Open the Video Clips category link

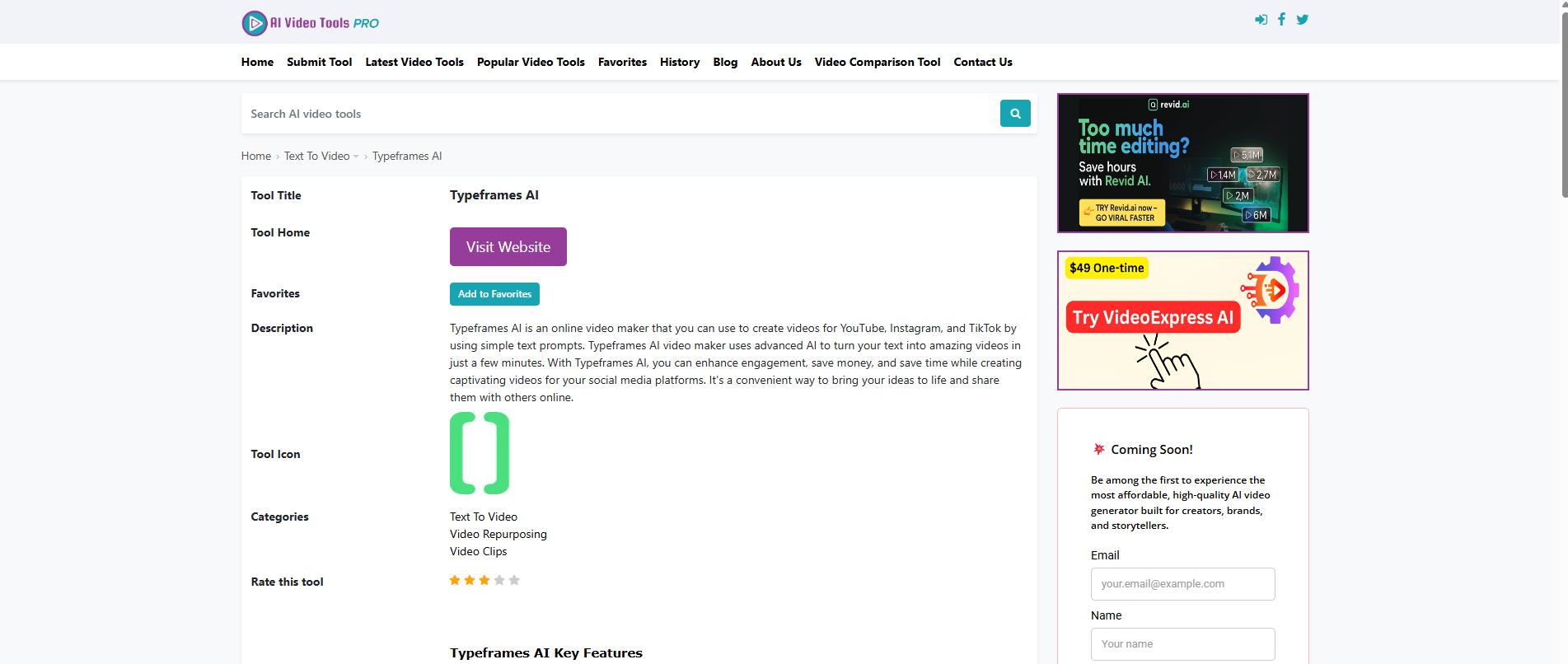coord(479,551)
